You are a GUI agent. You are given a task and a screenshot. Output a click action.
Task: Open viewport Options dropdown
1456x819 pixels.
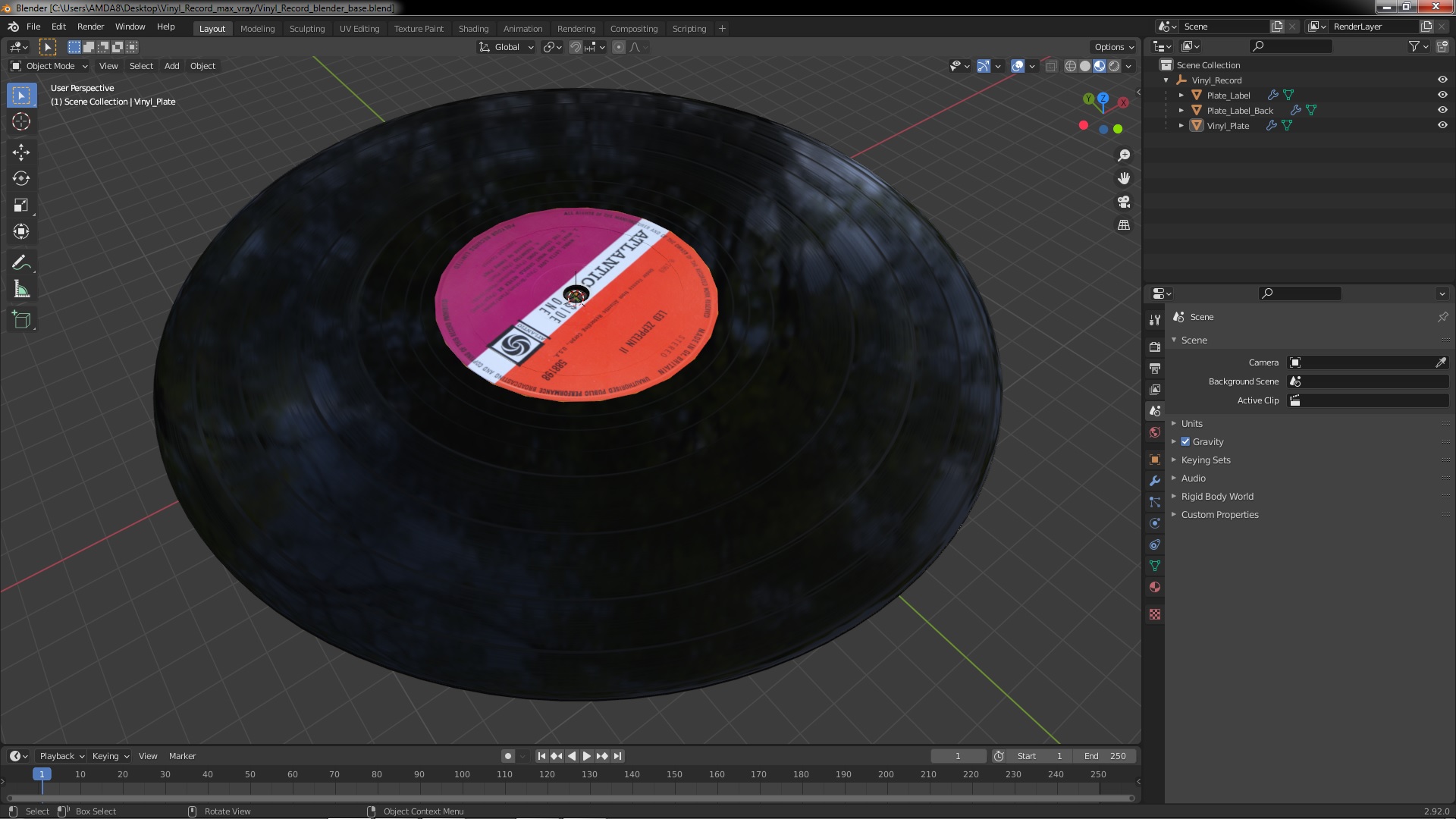1114,47
